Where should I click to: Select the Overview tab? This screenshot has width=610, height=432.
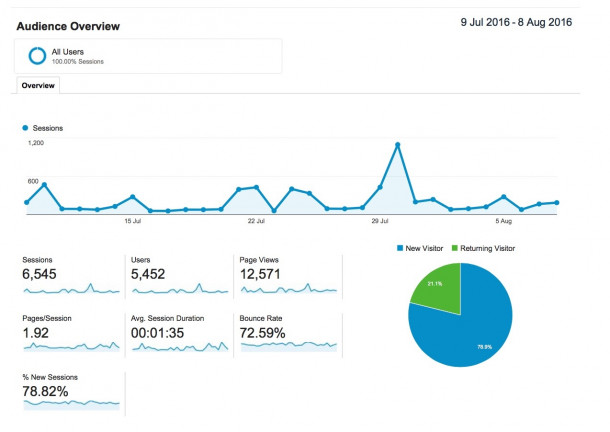click(x=38, y=86)
